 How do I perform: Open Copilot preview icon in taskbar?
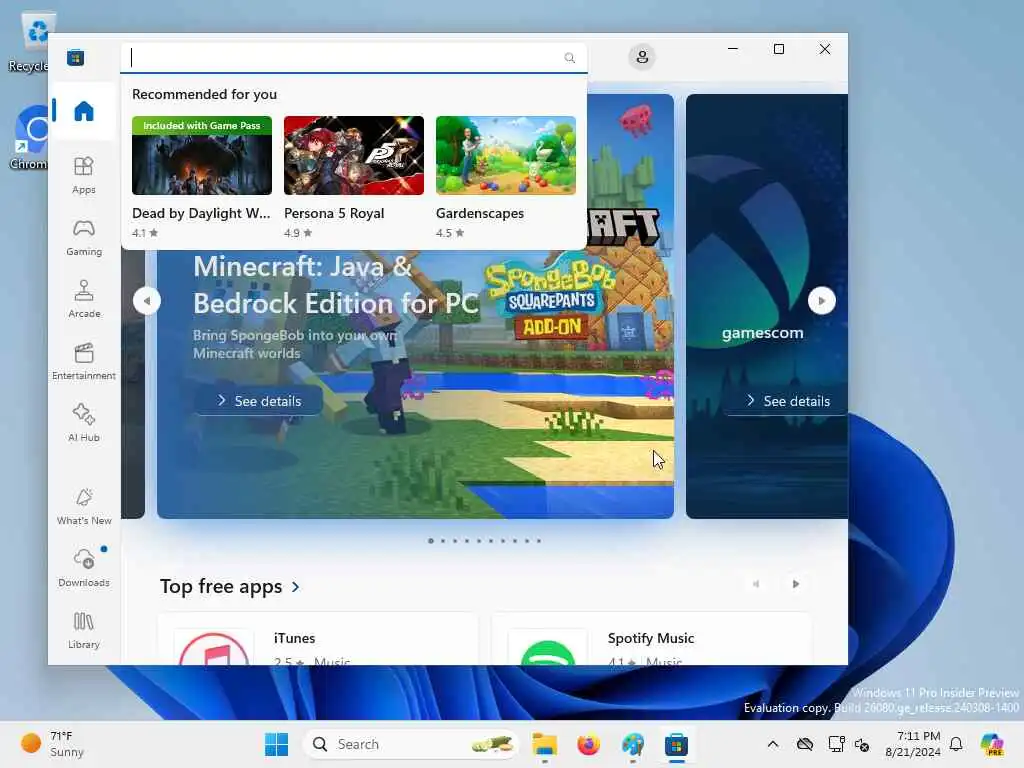pos(992,744)
